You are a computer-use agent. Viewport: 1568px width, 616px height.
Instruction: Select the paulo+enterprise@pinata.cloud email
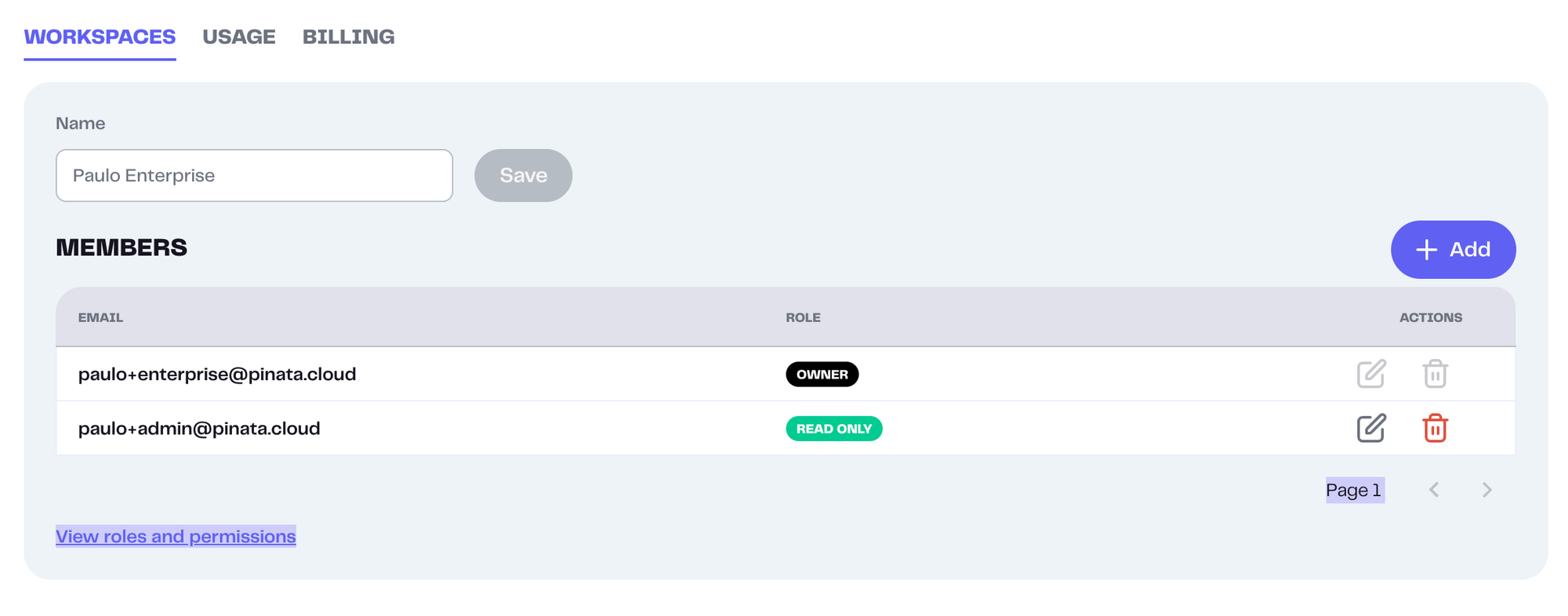pyautogui.click(x=217, y=375)
